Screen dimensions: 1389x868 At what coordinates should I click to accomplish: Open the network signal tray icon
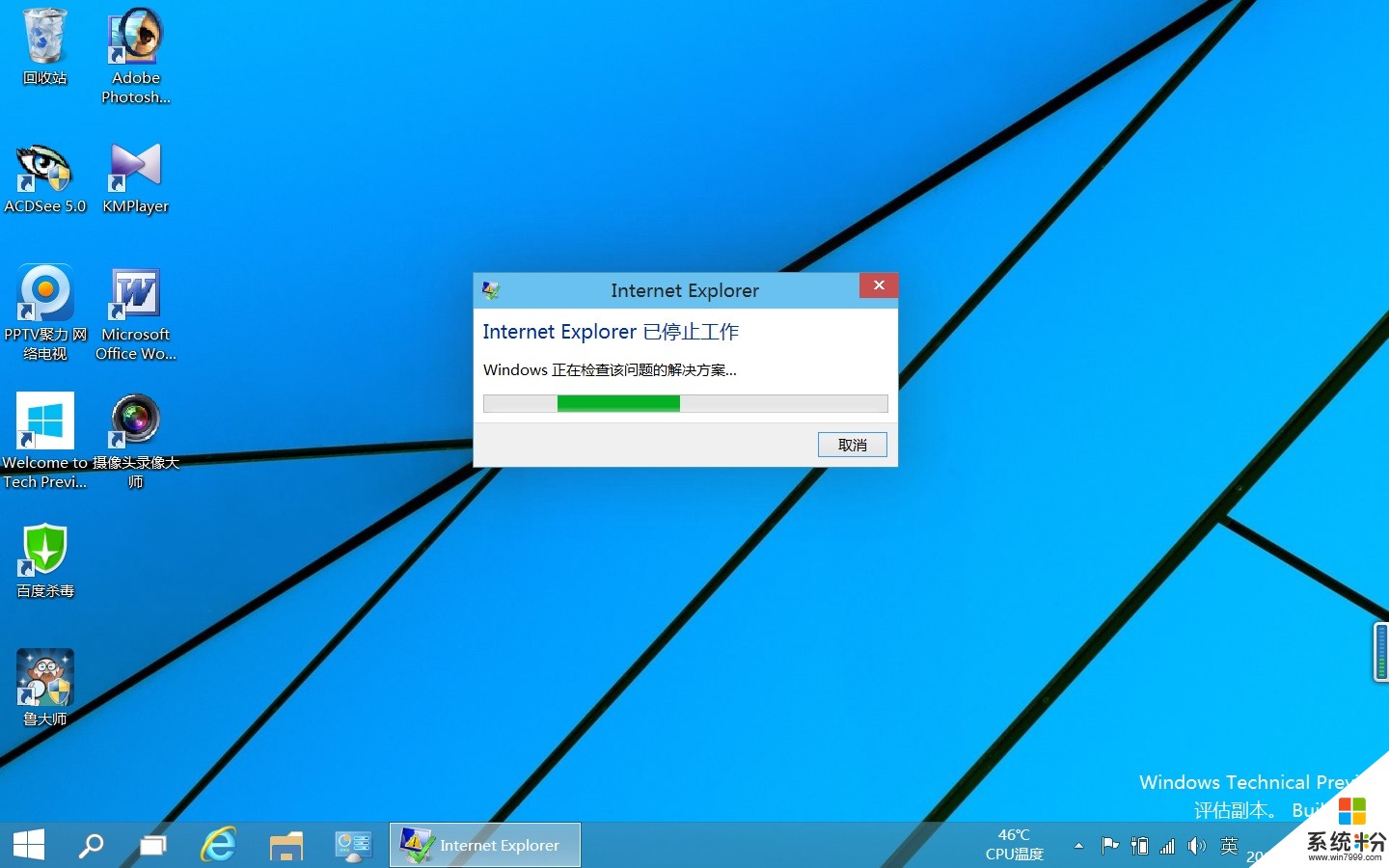coord(1167,846)
